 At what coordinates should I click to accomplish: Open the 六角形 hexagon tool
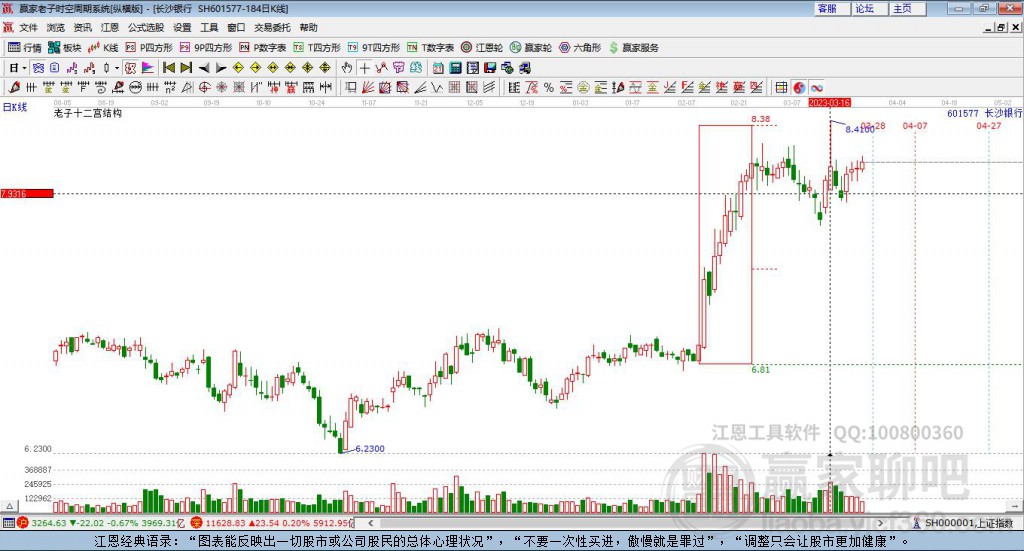[580, 48]
